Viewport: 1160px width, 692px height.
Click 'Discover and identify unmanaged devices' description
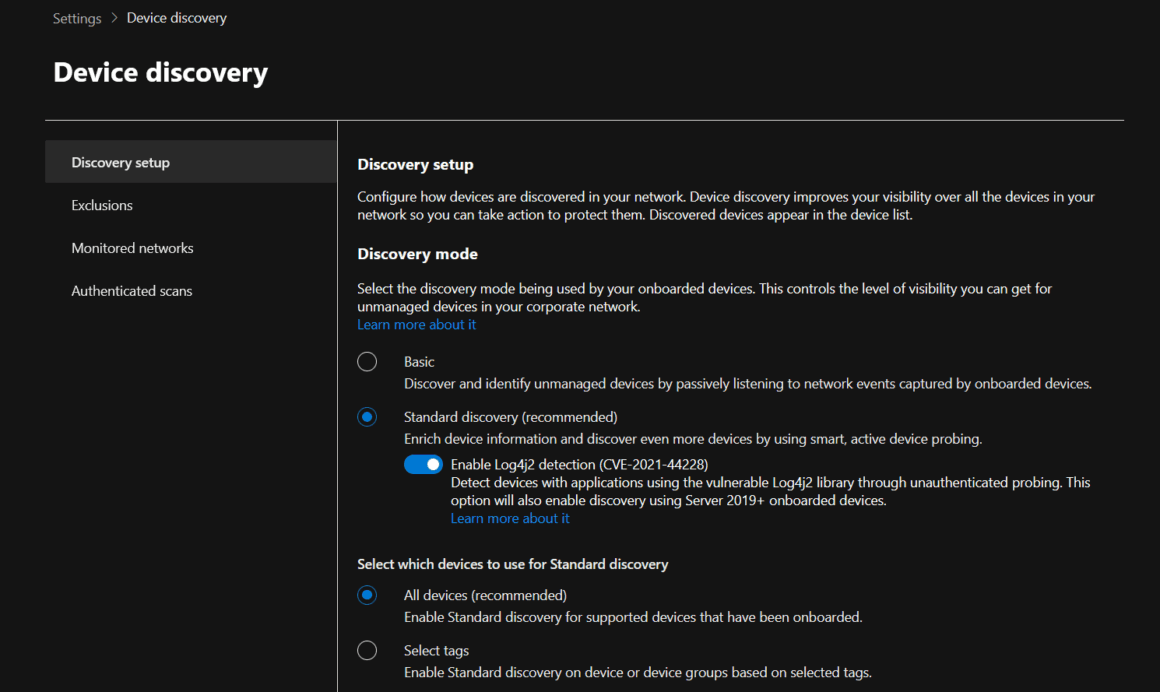pos(748,383)
